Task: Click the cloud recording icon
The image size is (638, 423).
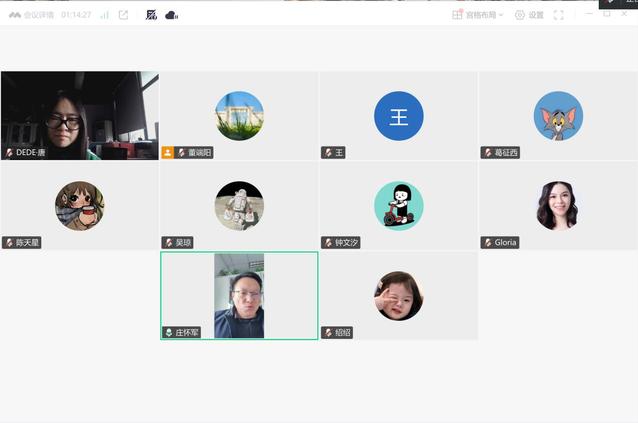Action: (x=171, y=15)
